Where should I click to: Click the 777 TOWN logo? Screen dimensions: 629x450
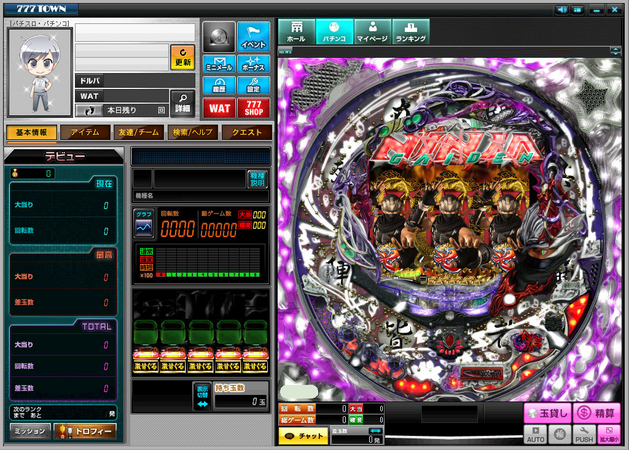click(41, 9)
